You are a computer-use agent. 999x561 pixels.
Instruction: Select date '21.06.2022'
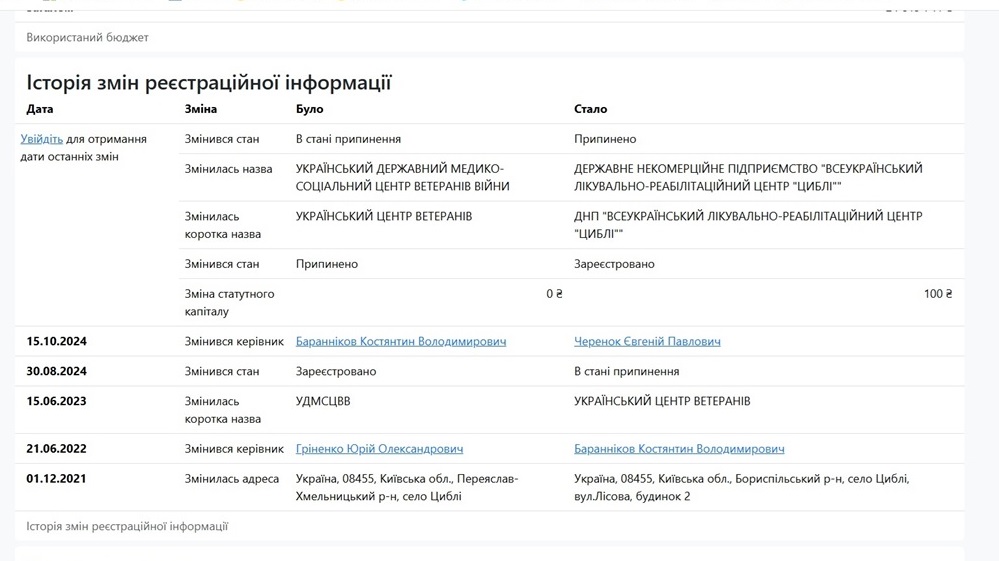[x=56, y=449]
